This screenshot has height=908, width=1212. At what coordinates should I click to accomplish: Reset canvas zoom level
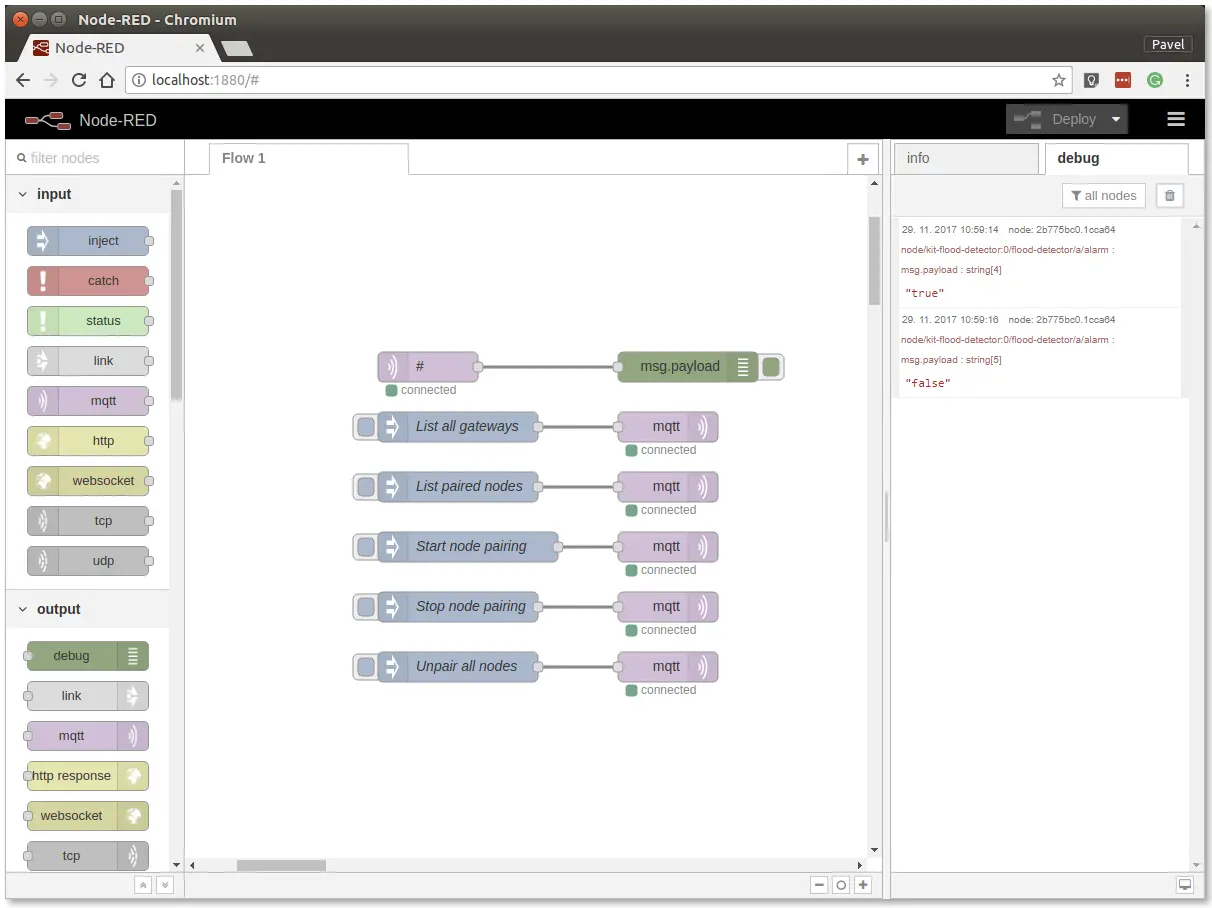click(x=841, y=885)
